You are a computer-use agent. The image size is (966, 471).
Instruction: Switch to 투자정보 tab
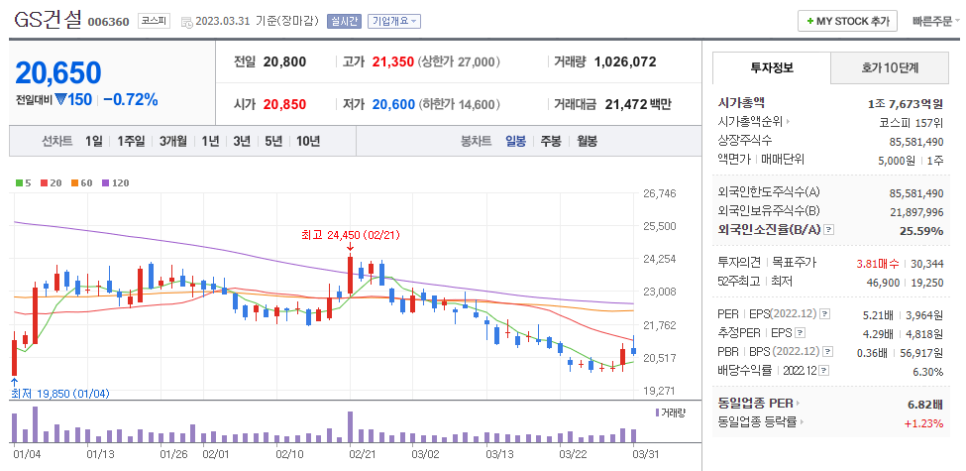[x=771, y=68]
